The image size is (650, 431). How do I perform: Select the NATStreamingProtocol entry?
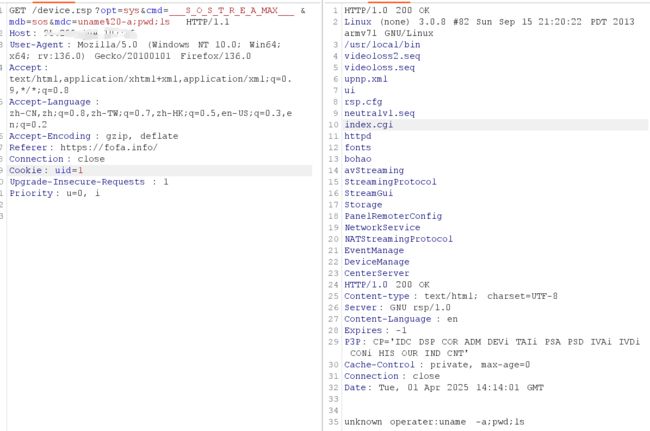tap(398, 239)
